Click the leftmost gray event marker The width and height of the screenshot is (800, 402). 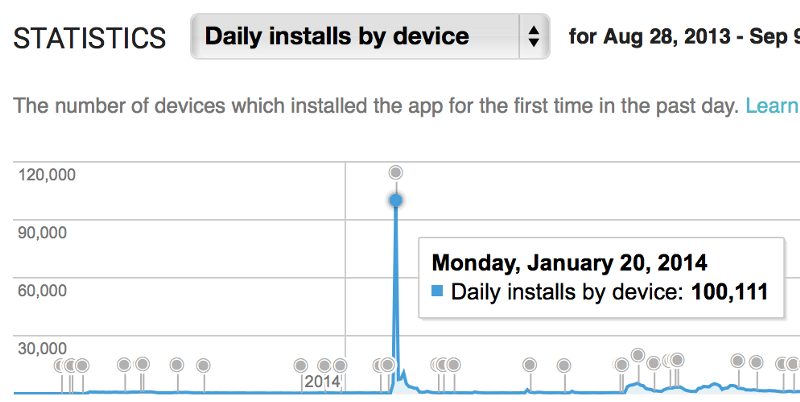pyautogui.click(x=61, y=365)
